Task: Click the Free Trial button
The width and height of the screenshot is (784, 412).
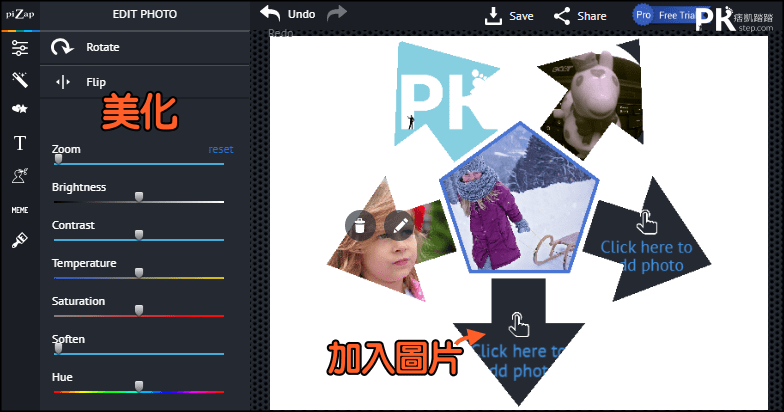Action: pos(676,16)
